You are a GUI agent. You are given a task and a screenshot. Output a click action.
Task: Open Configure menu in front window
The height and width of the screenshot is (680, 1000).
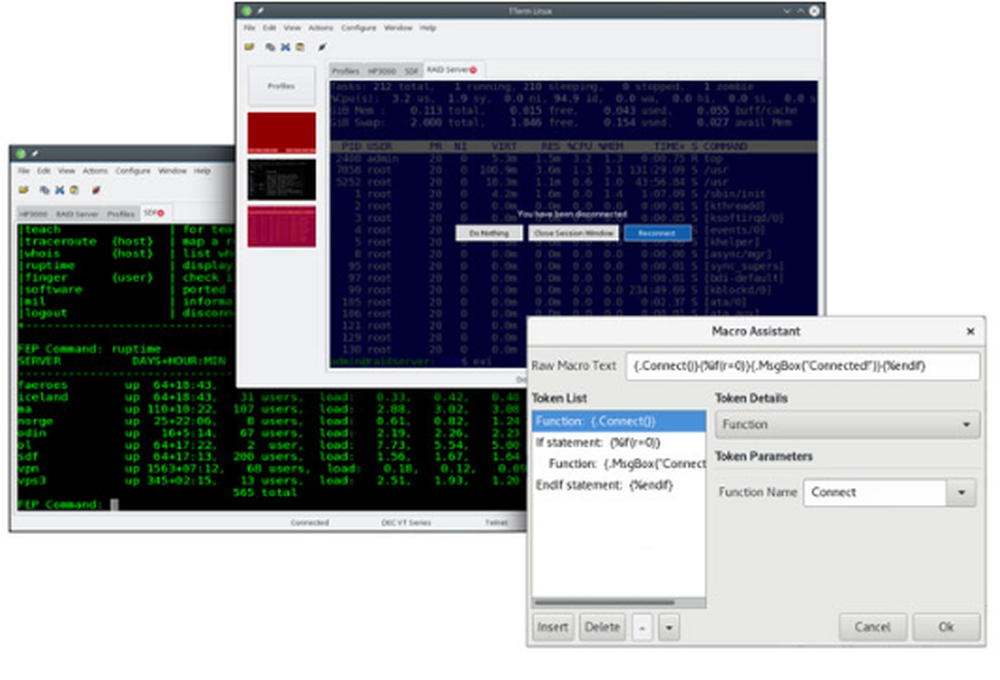(358, 28)
